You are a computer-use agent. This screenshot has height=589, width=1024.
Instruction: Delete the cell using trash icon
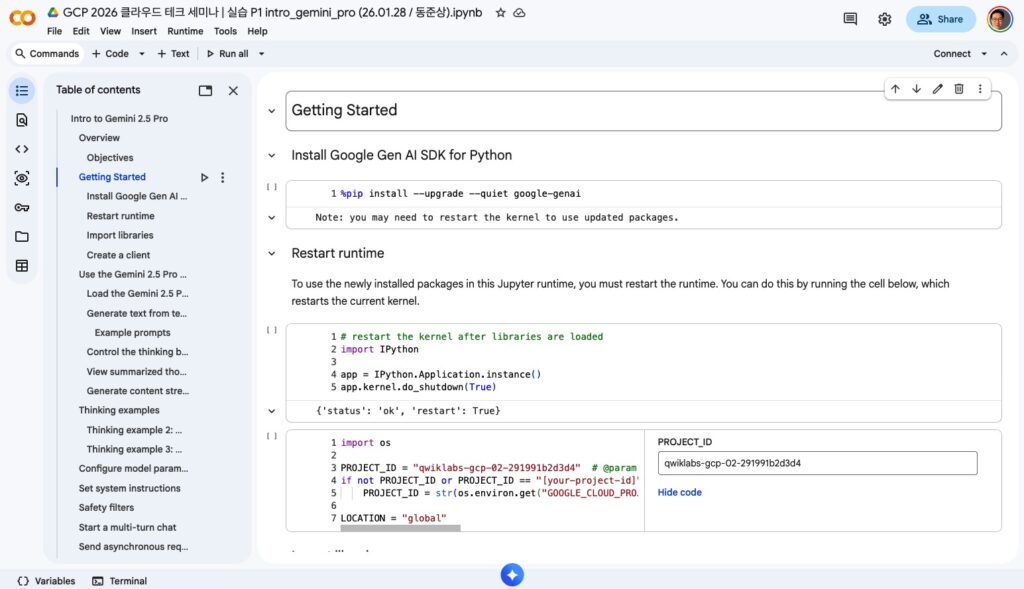point(959,89)
